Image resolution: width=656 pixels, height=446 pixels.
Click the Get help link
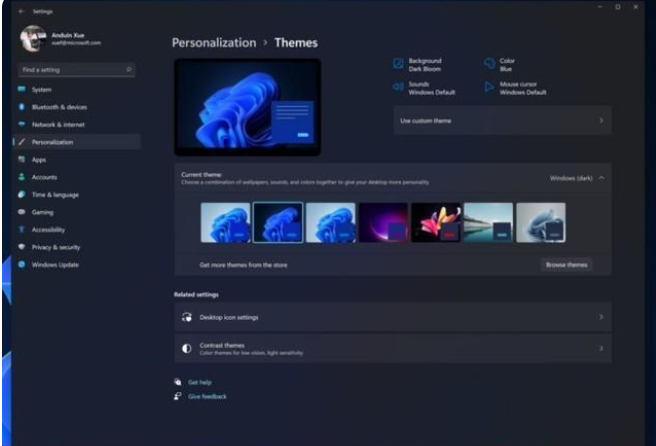pos(200,382)
